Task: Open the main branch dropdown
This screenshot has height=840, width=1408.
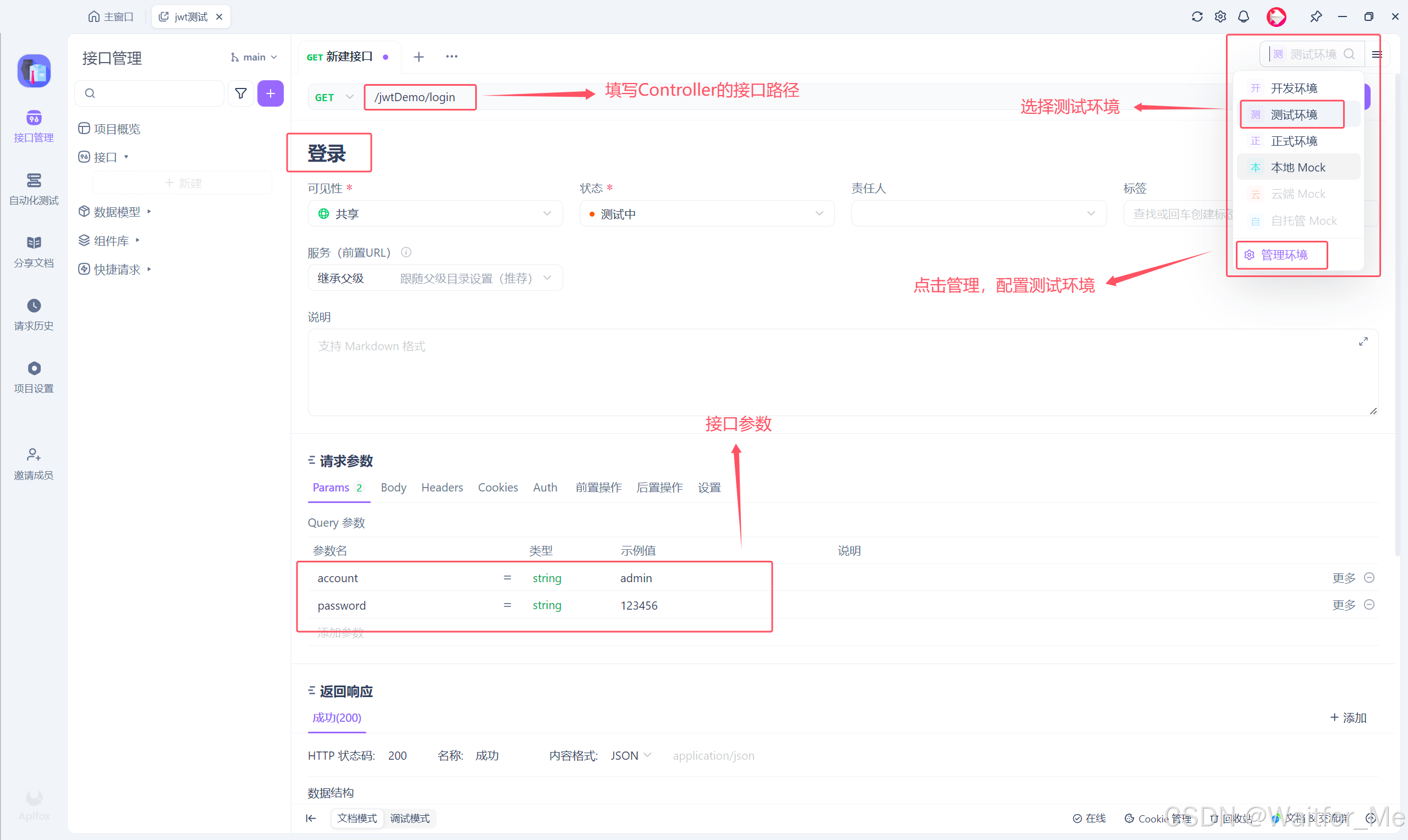Action: pos(254,57)
